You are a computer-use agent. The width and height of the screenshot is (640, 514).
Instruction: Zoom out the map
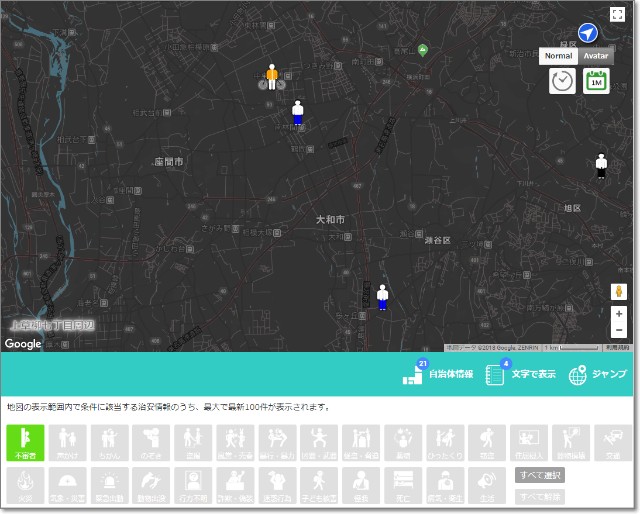point(619,330)
